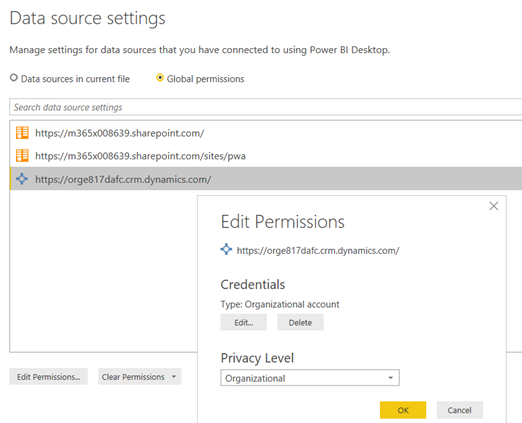
Task: Confirm changes with the OK button
Action: tap(403, 410)
